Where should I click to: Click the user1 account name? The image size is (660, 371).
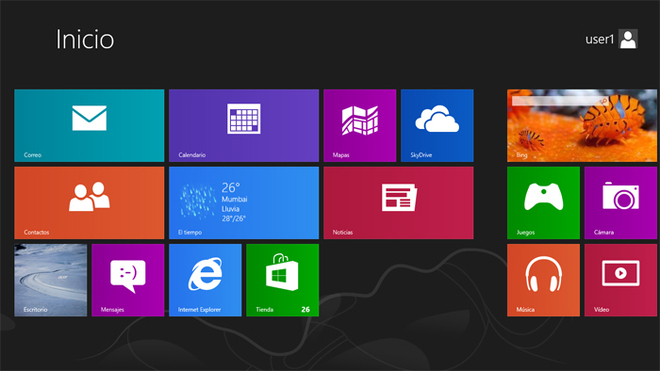pos(599,39)
